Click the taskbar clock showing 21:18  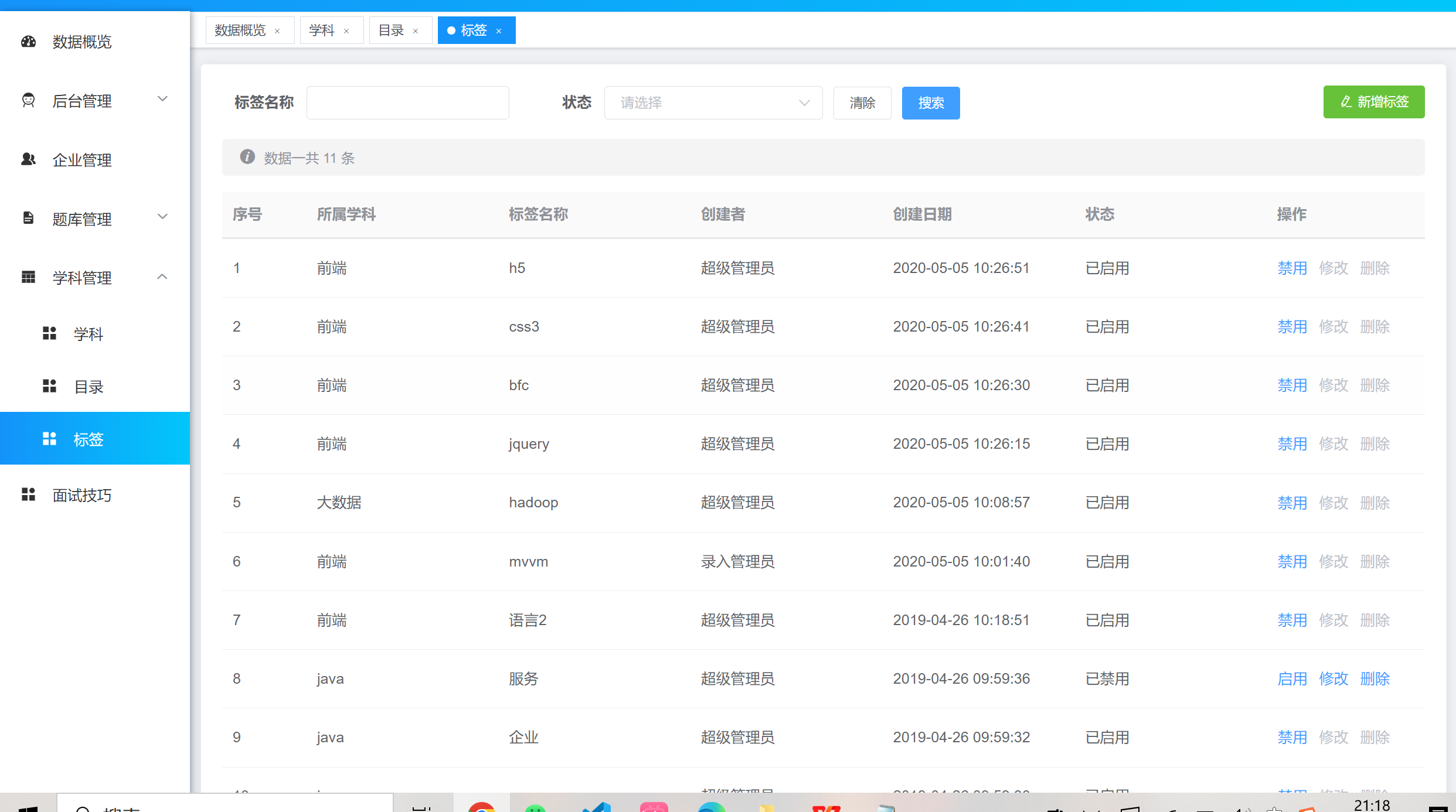[1372, 806]
